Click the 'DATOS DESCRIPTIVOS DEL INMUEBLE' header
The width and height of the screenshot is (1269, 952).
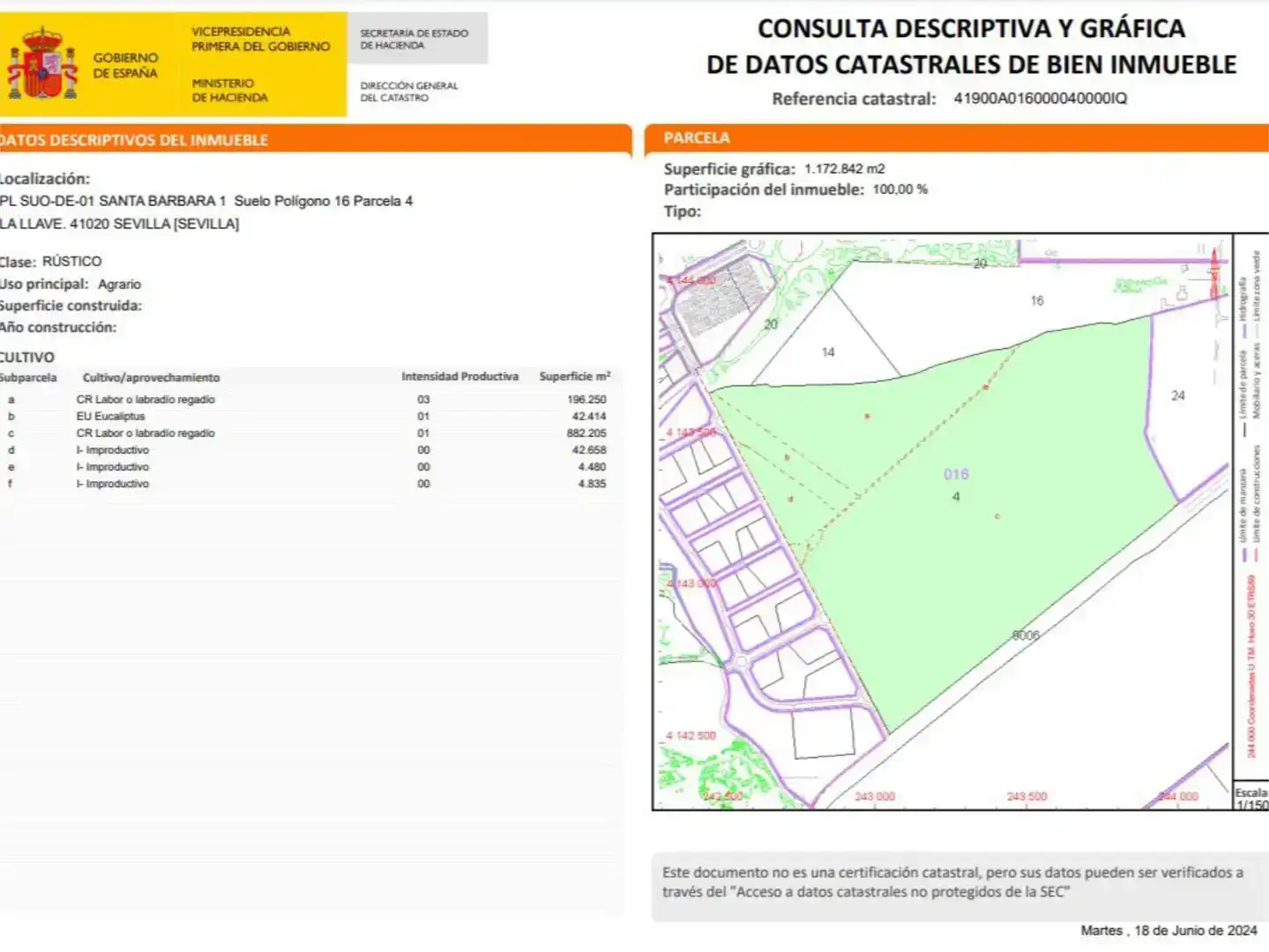point(134,140)
